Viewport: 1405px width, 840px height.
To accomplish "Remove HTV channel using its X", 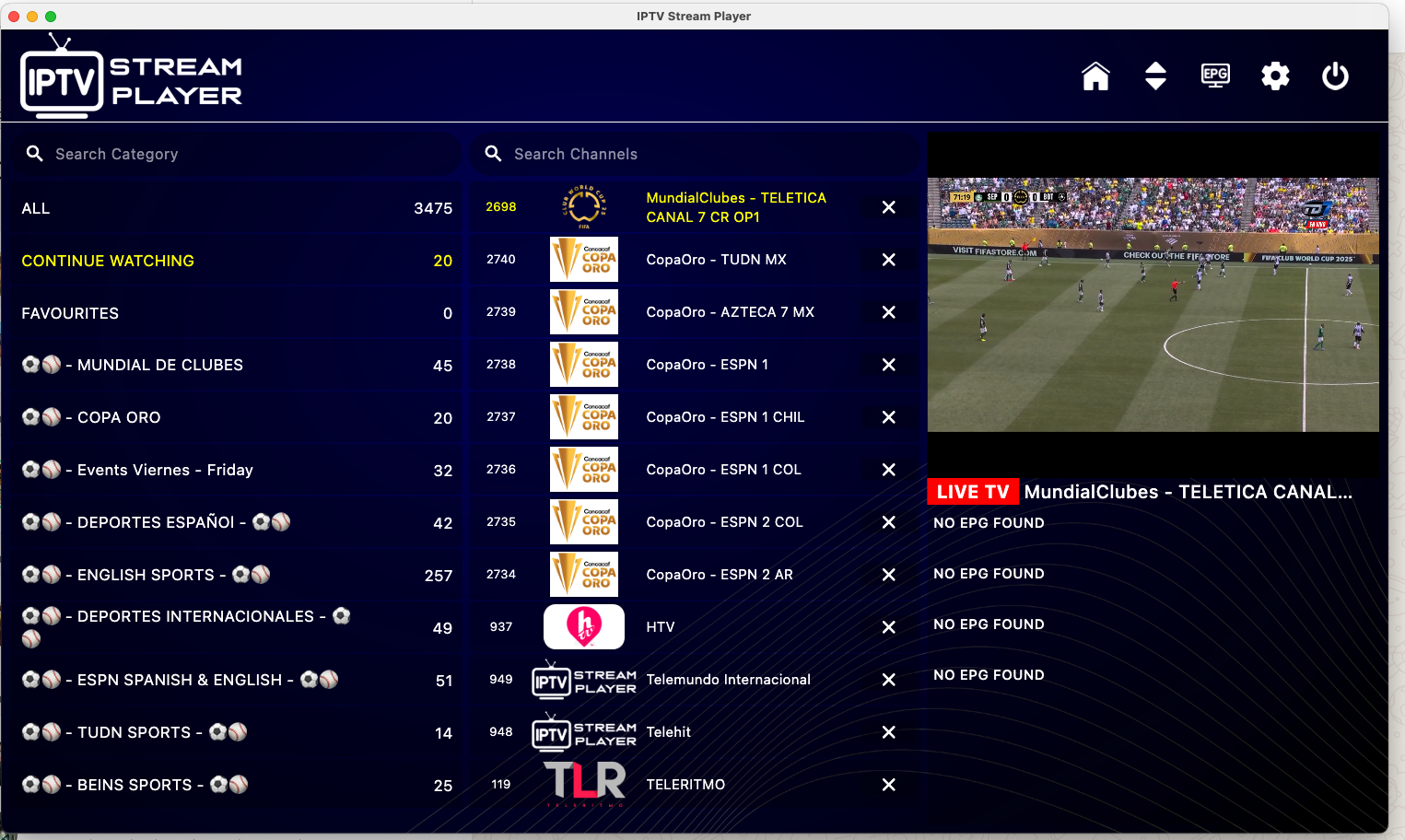I will (888, 627).
